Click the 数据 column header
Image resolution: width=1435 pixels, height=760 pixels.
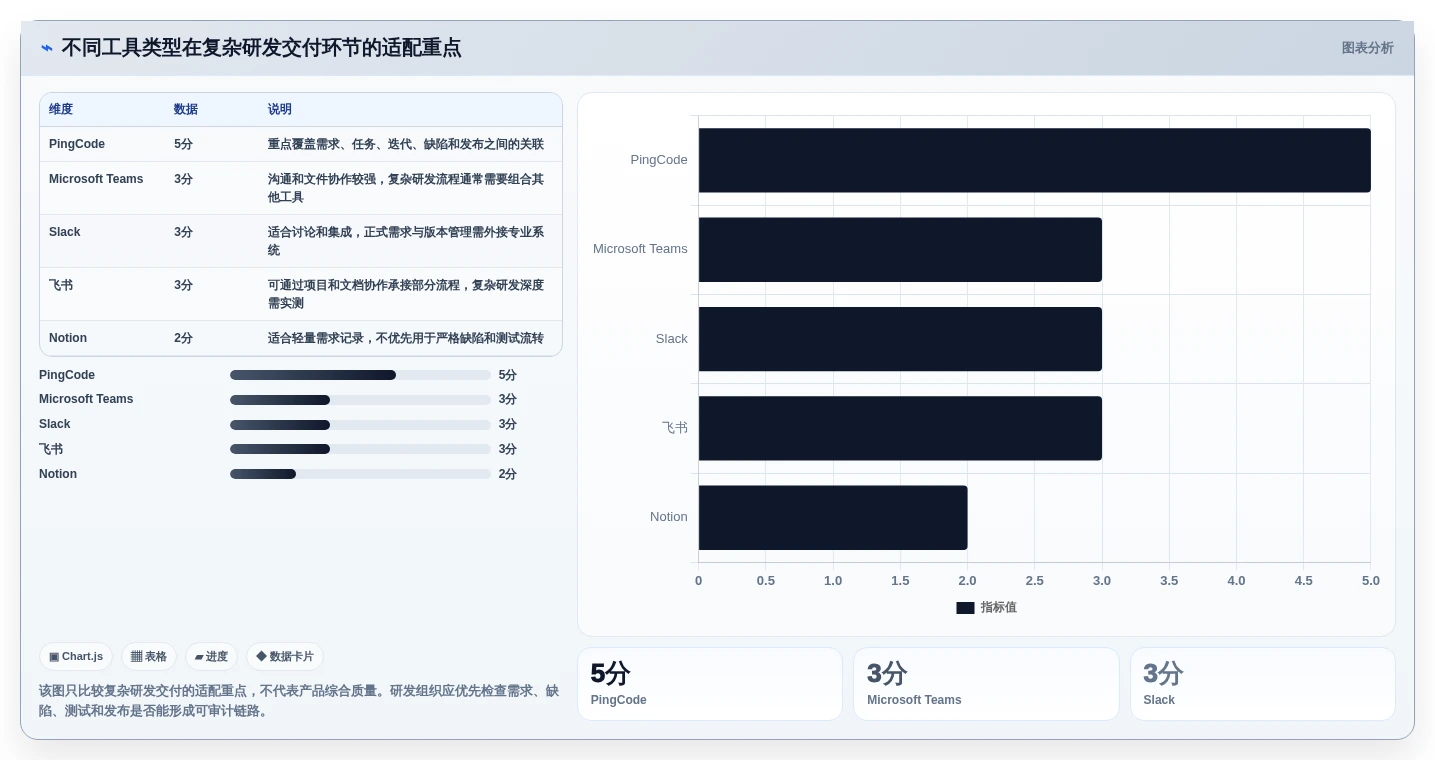186,109
